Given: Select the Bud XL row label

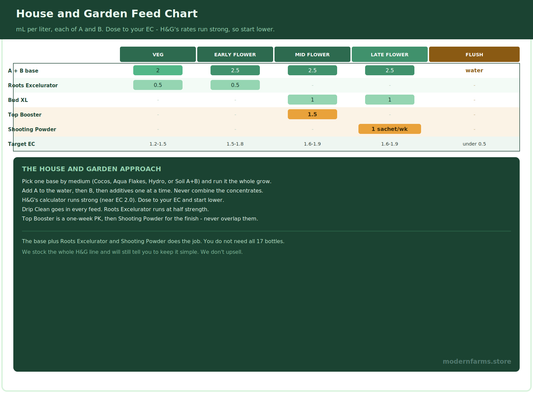Looking at the screenshot, I should [18, 100].
